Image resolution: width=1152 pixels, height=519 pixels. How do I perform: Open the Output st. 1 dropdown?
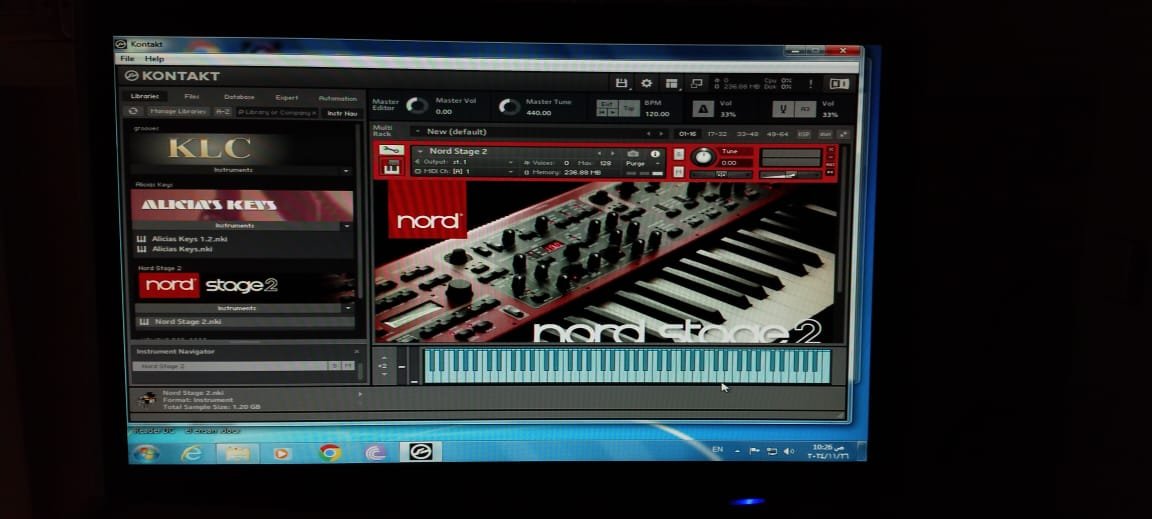463,162
